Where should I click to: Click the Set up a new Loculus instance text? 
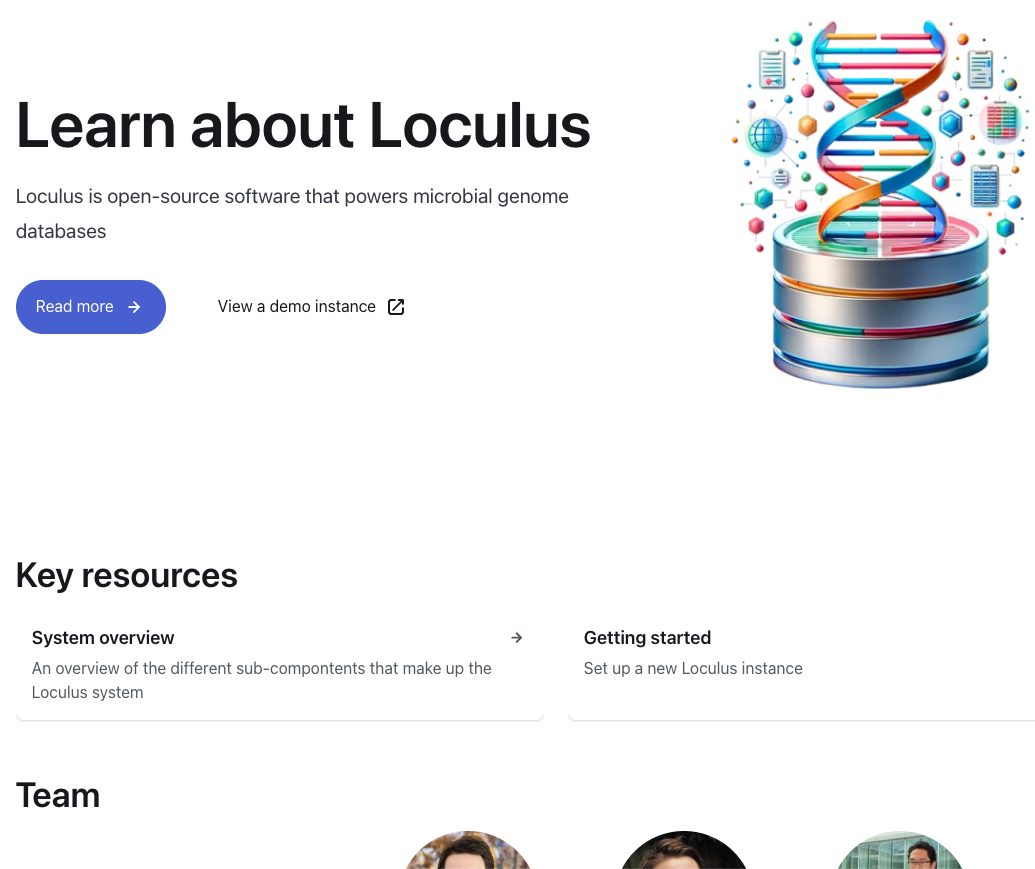point(693,668)
